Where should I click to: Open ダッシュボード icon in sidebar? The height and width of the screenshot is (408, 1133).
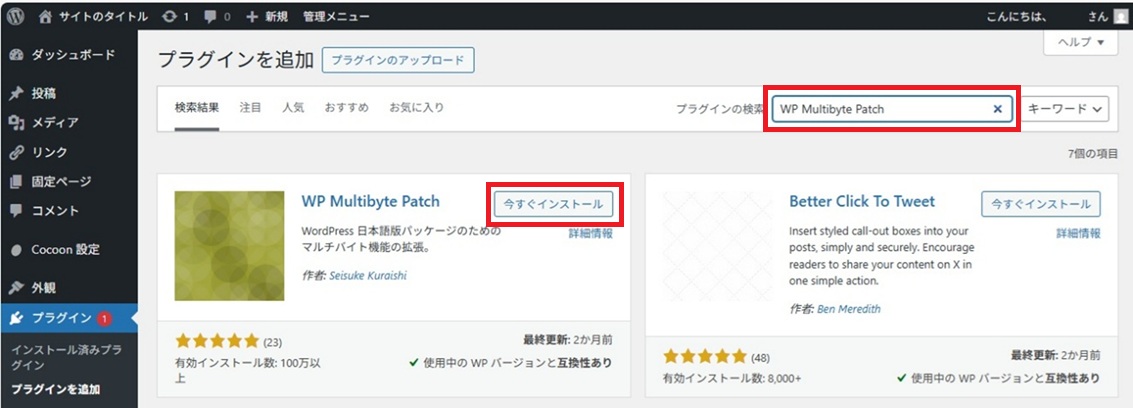pyautogui.click(x=17, y=55)
